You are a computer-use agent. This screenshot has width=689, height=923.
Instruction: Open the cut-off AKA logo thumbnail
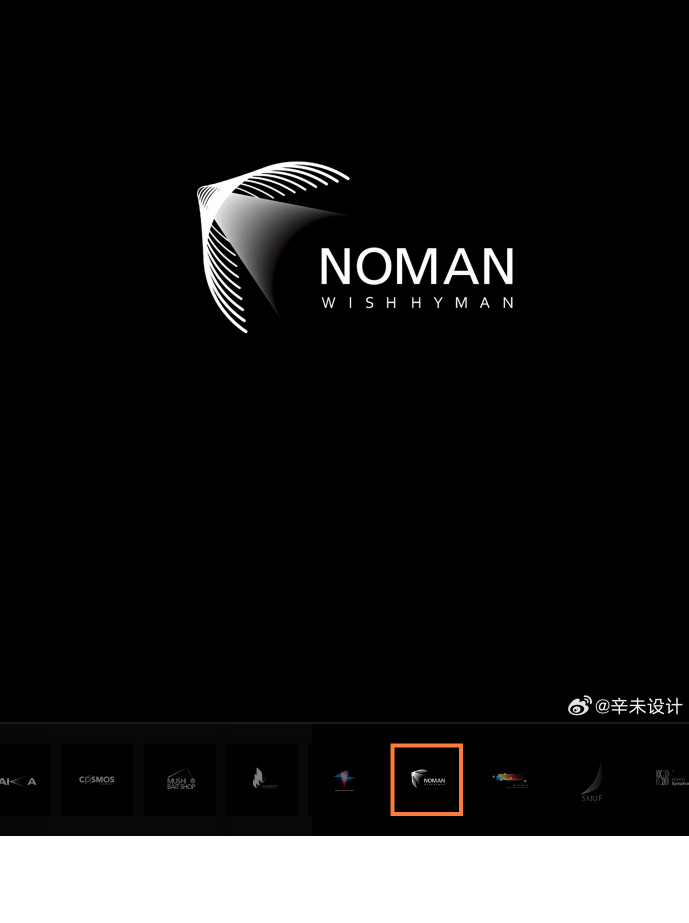pyautogui.click(x=25, y=779)
